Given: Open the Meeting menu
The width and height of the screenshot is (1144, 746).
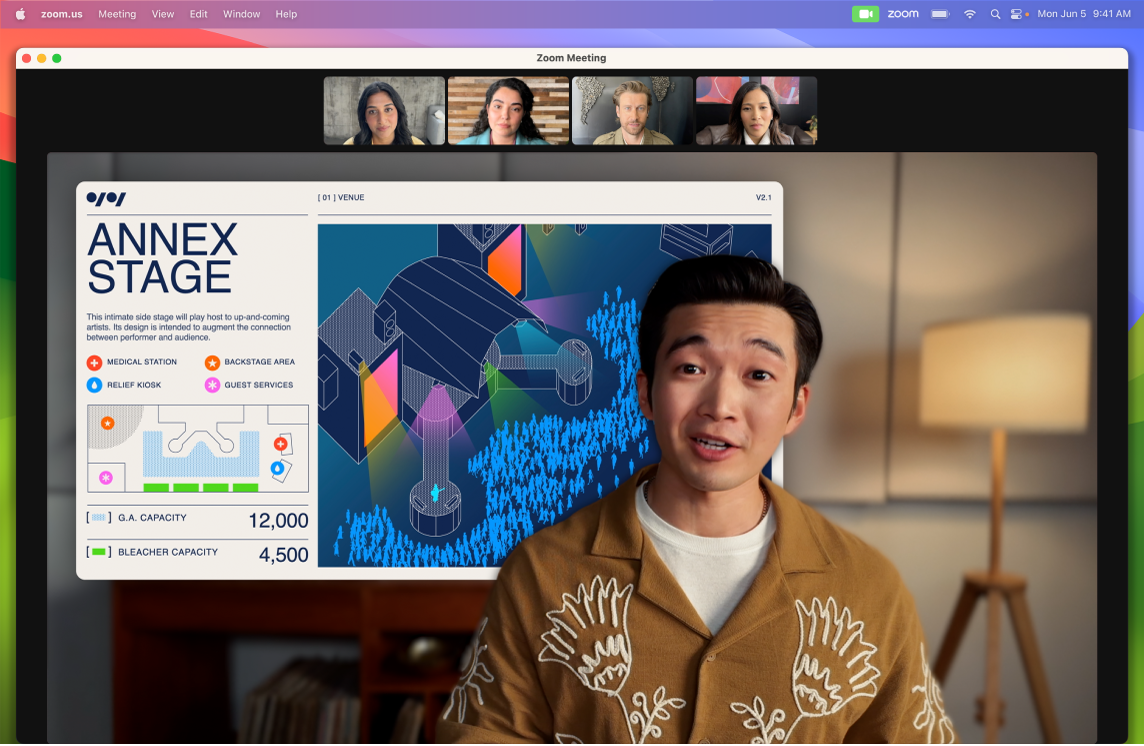Looking at the screenshot, I should [x=117, y=13].
